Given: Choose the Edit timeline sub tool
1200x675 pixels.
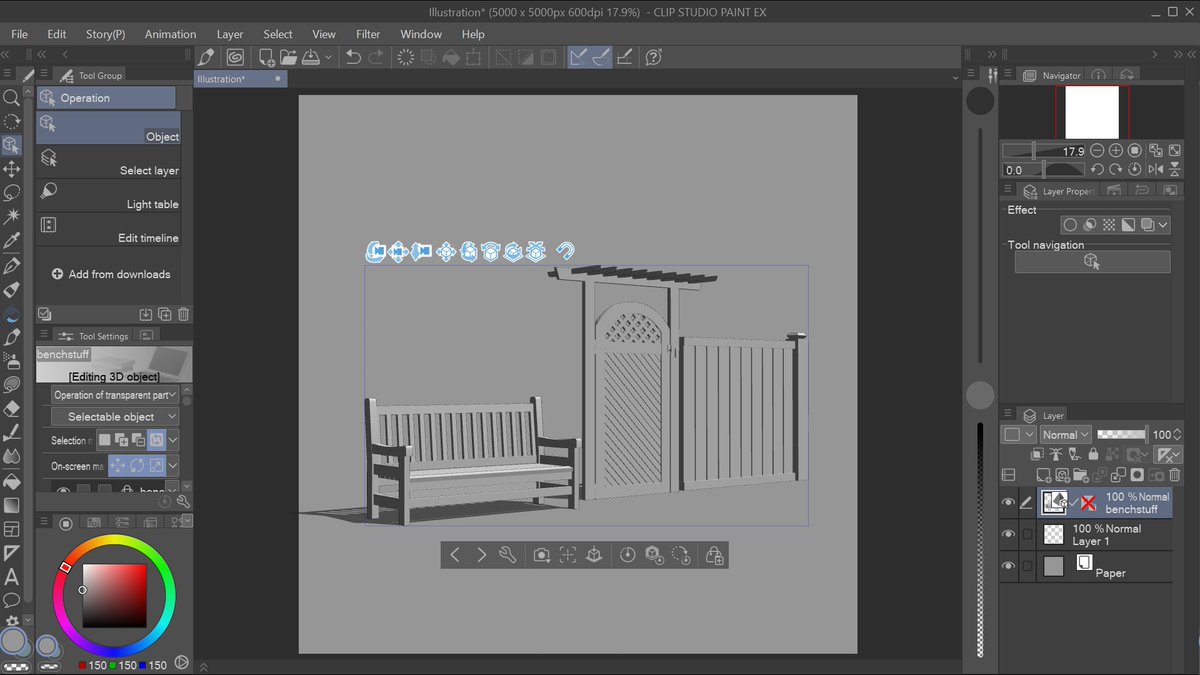Looking at the screenshot, I should 108,230.
